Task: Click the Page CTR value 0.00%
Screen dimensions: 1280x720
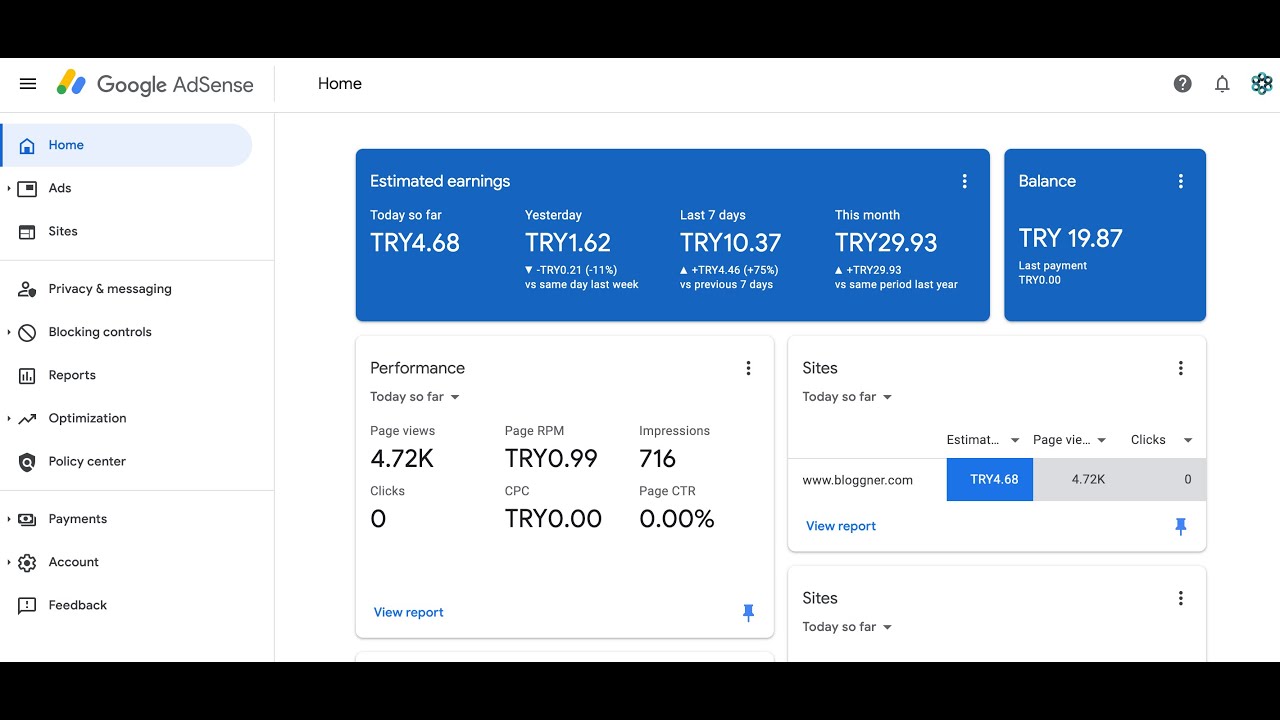Action: point(677,519)
